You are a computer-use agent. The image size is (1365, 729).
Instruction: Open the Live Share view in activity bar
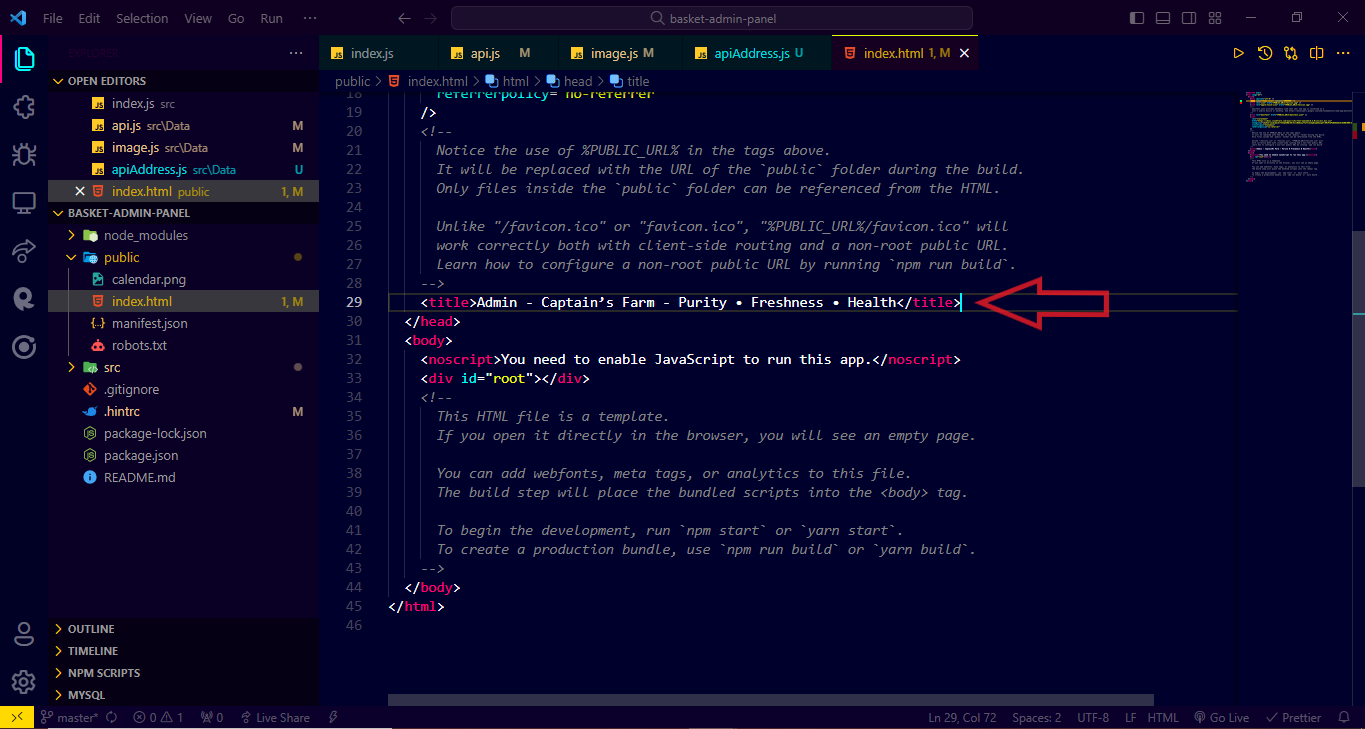[x=24, y=251]
